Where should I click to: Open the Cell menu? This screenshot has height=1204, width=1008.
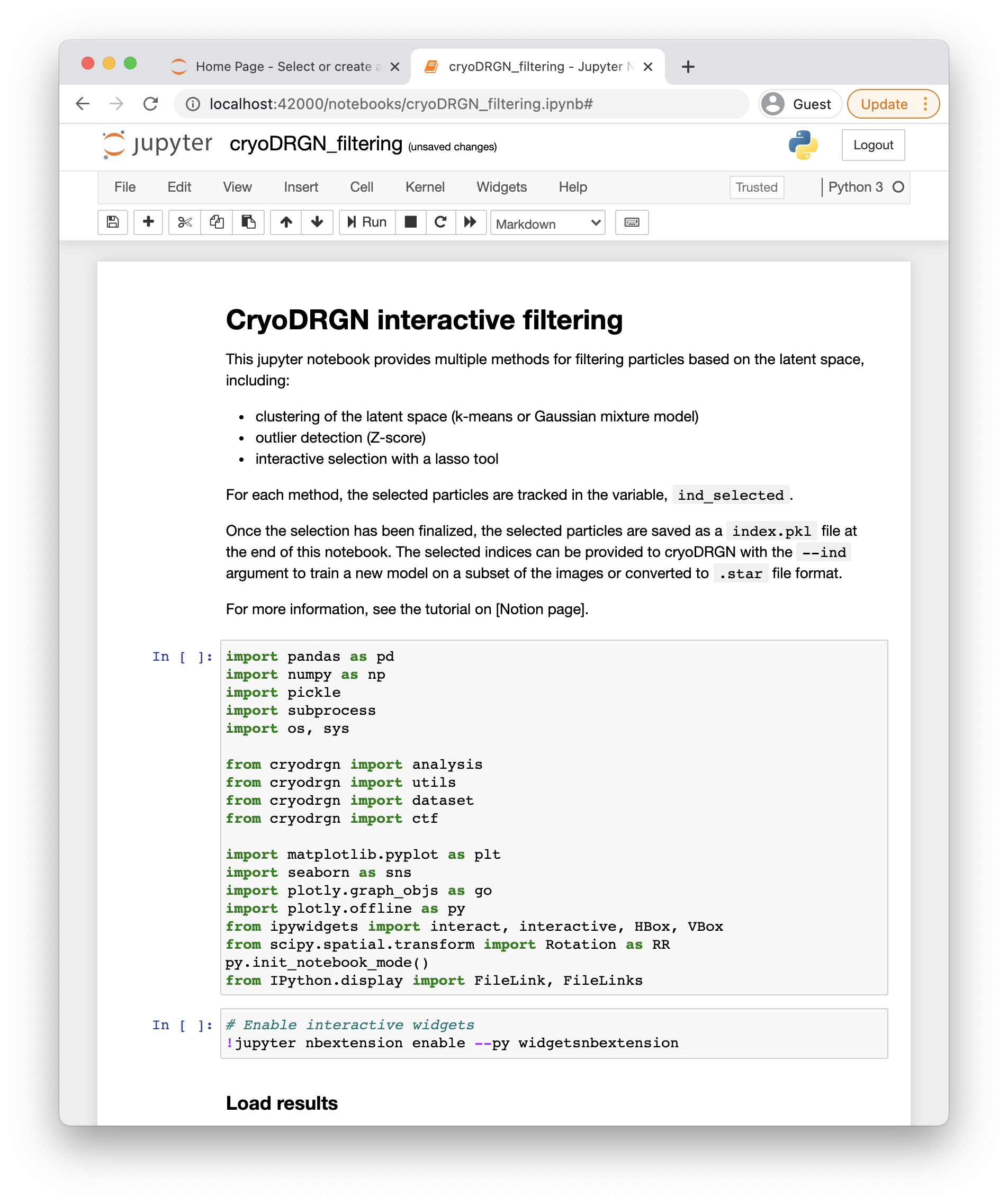[361, 187]
